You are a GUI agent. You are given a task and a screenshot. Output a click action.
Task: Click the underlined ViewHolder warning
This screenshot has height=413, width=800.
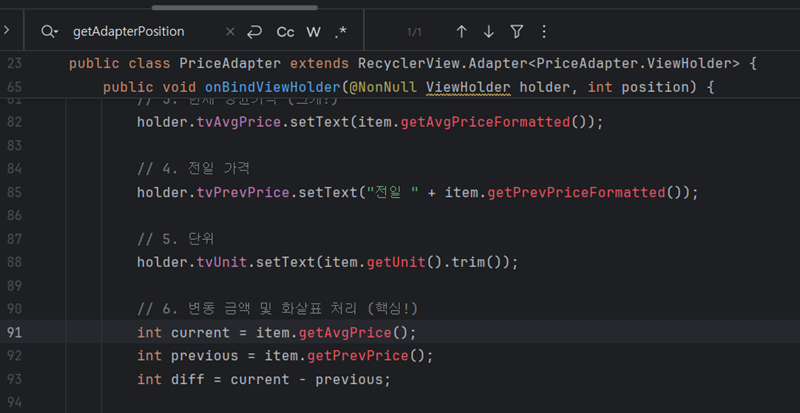[x=468, y=87]
